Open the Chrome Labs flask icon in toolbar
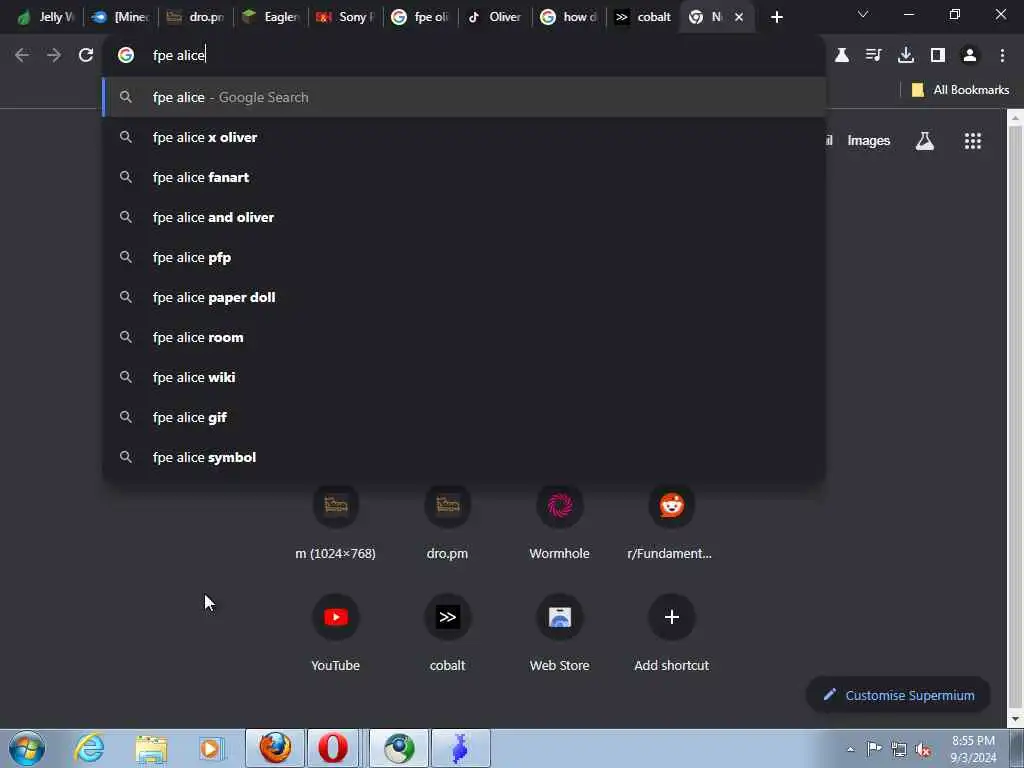Image resolution: width=1024 pixels, height=768 pixels. (x=842, y=56)
